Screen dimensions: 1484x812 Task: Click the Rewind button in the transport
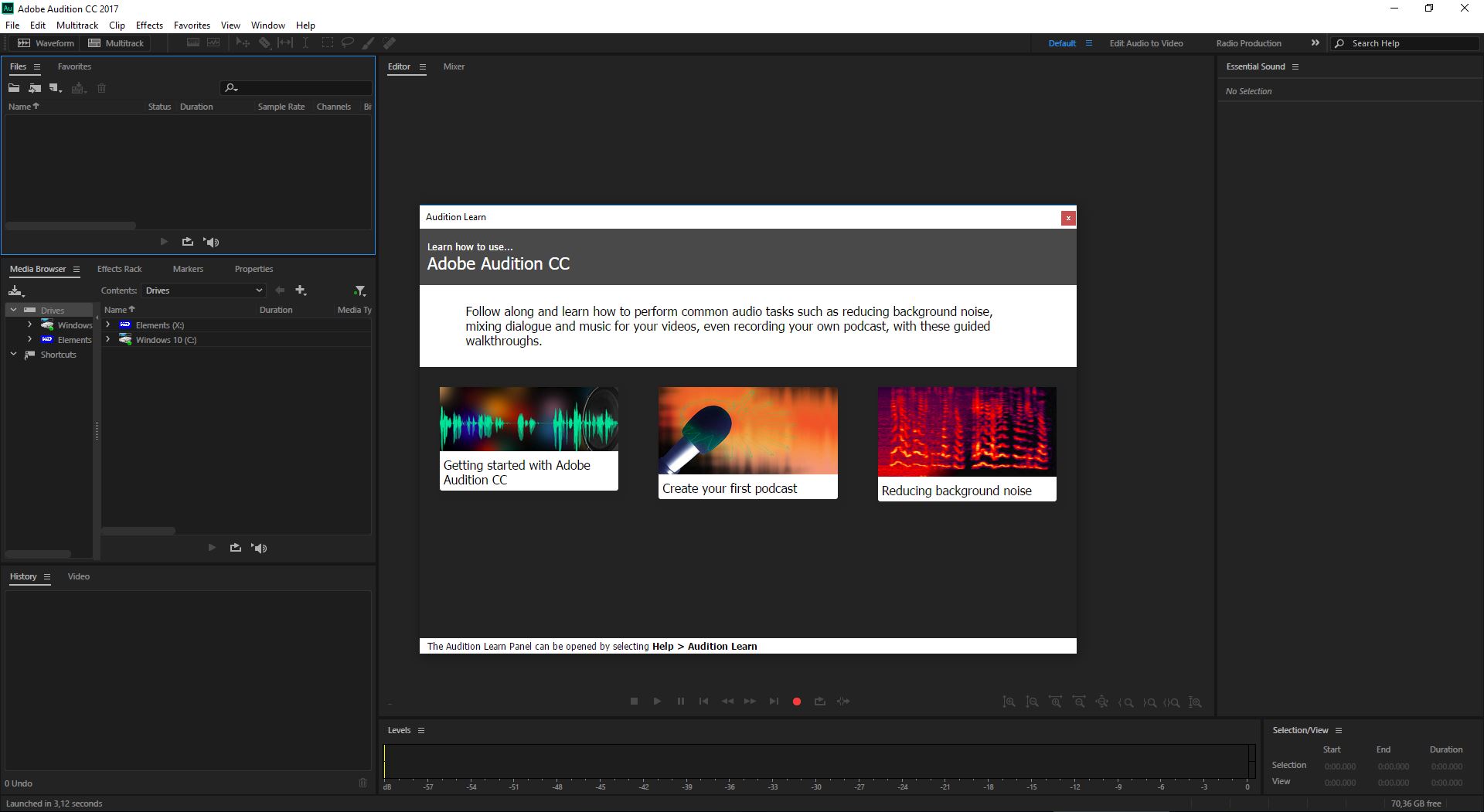click(x=727, y=702)
